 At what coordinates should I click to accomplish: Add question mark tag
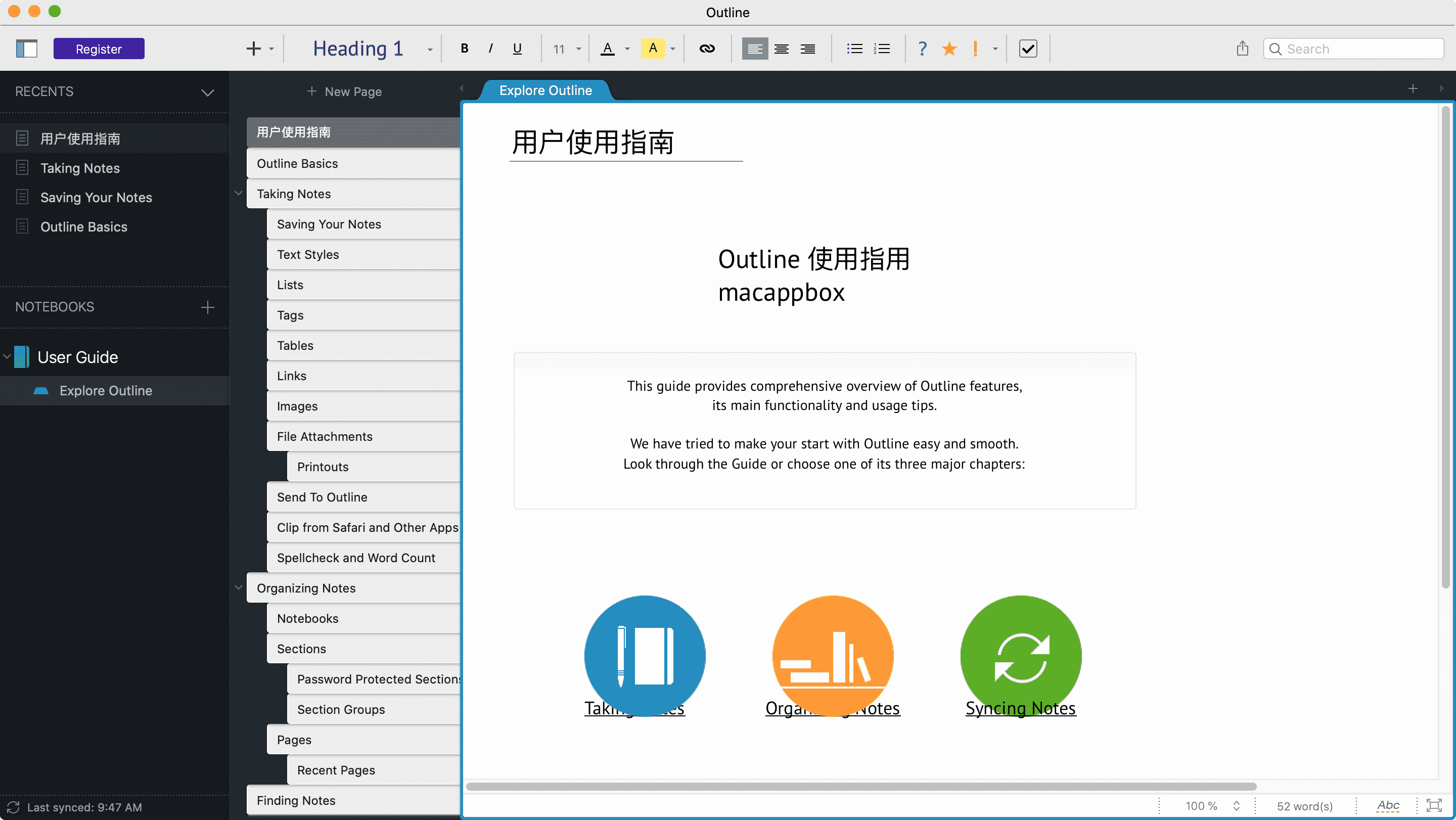coord(923,49)
